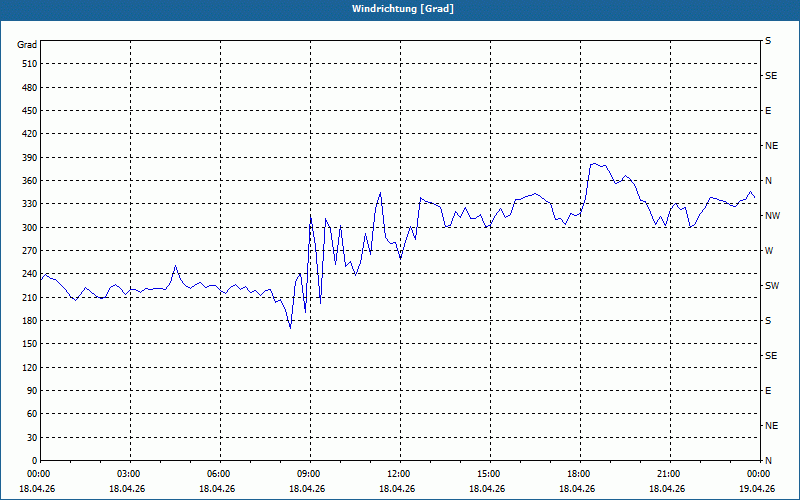This screenshot has height=500, width=800.
Task: Click the 150 degree axis value
Action: (x=30, y=344)
